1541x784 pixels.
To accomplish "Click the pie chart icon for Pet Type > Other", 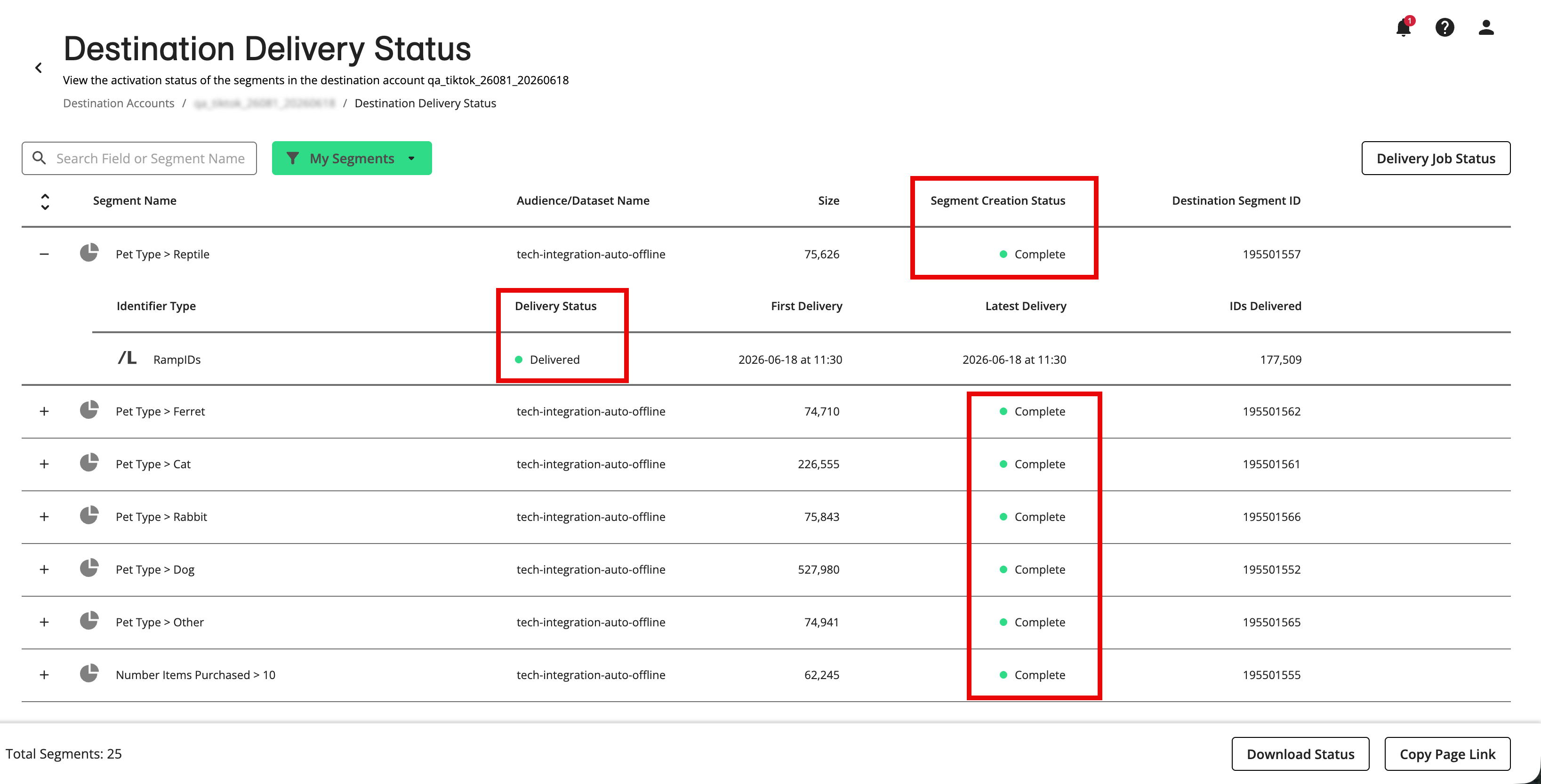I will (x=89, y=620).
